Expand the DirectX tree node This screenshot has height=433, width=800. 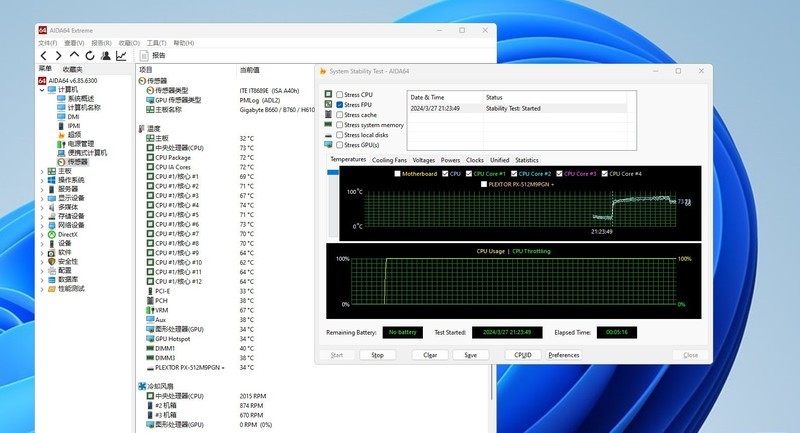click(x=42, y=233)
